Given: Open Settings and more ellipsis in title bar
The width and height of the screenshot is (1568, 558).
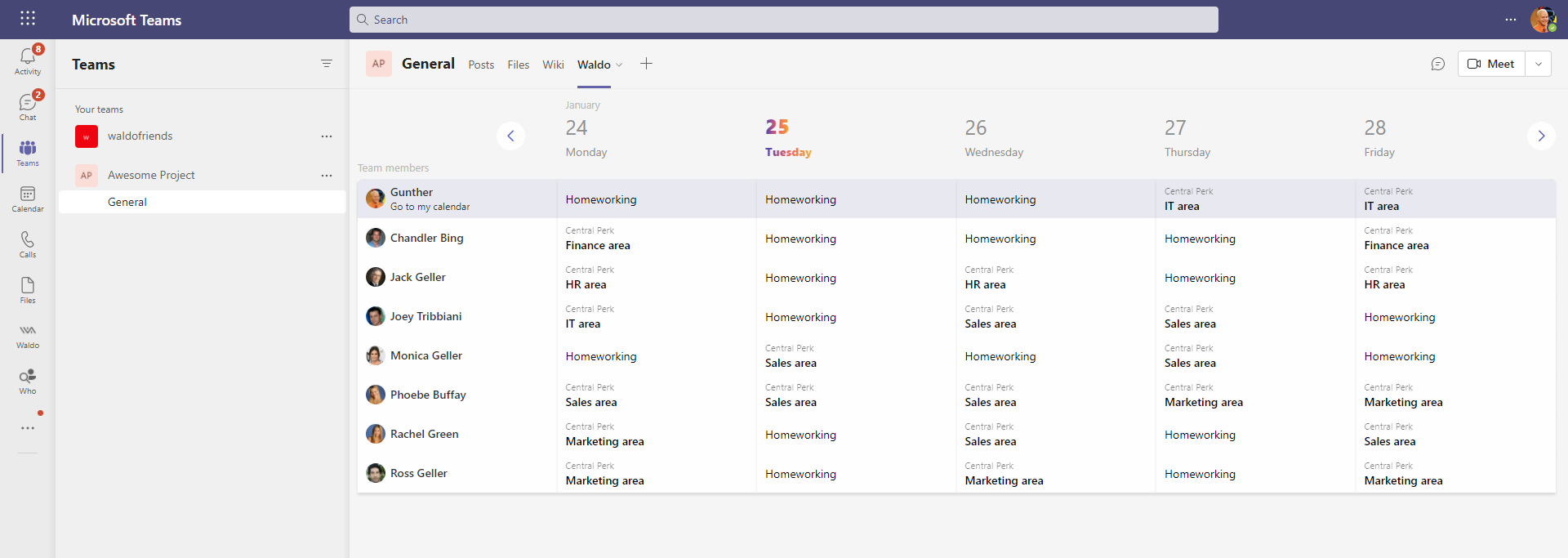Looking at the screenshot, I should (1511, 20).
